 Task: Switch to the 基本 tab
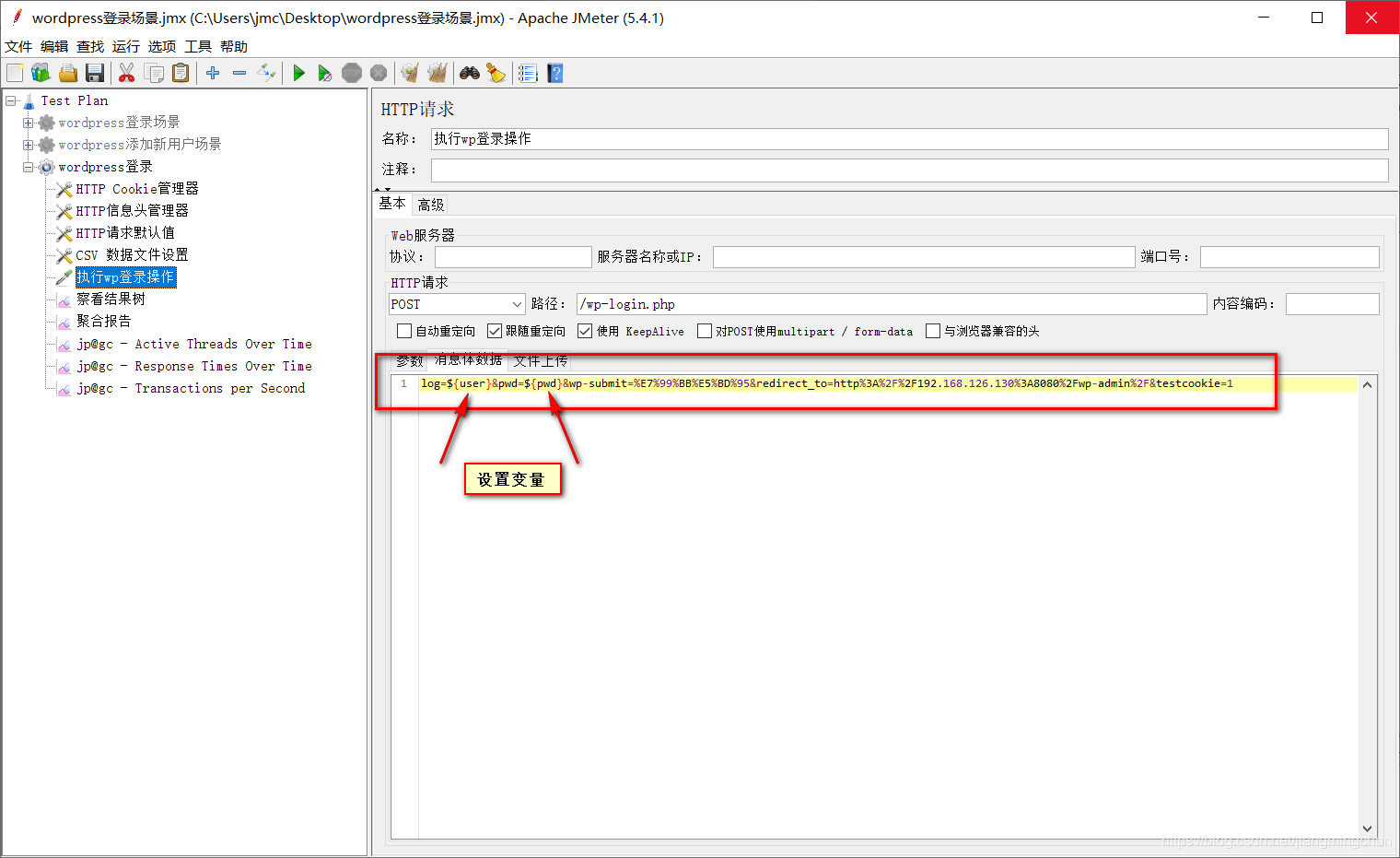tap(392, 204)
